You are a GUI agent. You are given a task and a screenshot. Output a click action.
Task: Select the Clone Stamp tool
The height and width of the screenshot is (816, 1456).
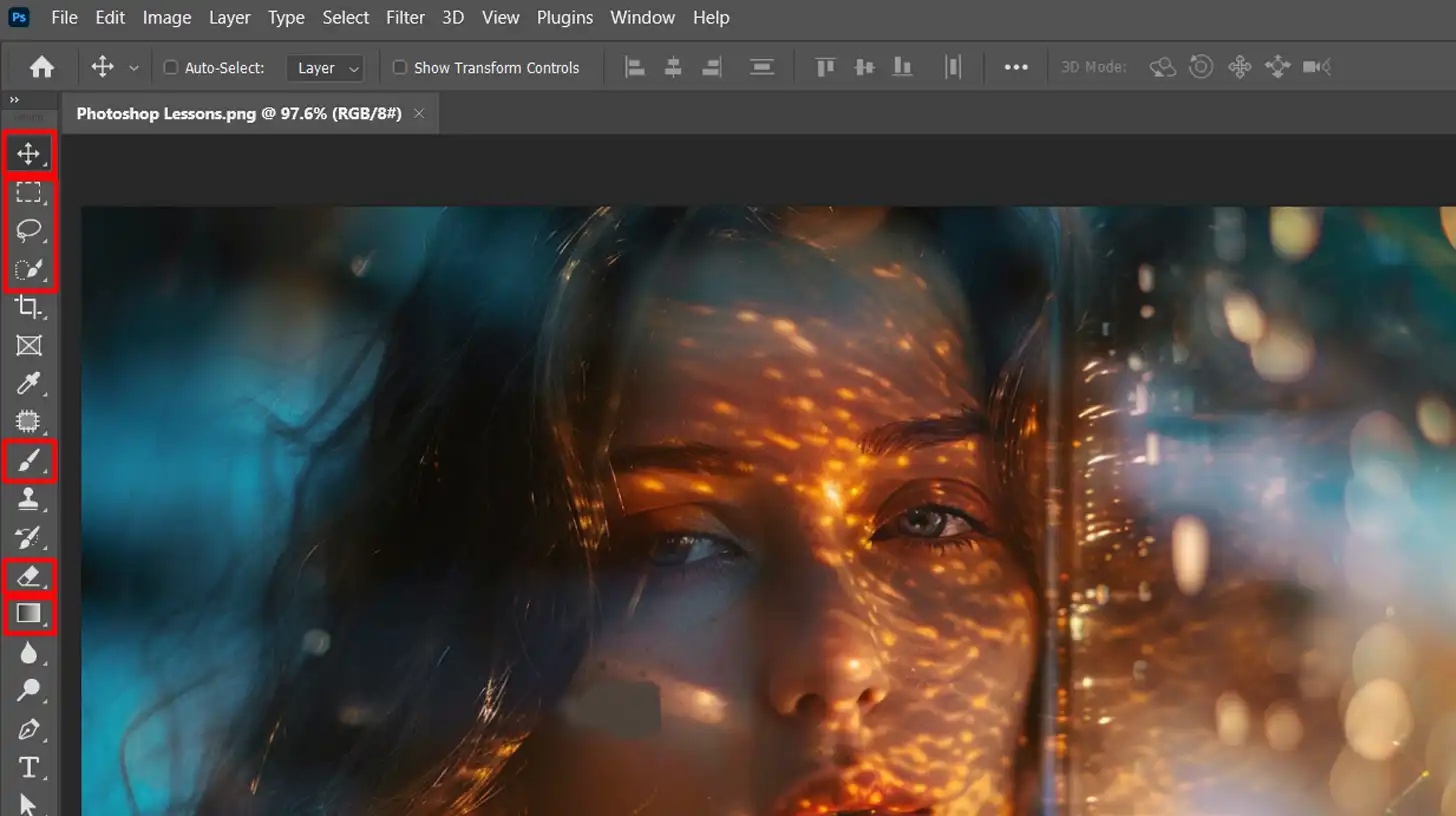(x=28, y=499)
